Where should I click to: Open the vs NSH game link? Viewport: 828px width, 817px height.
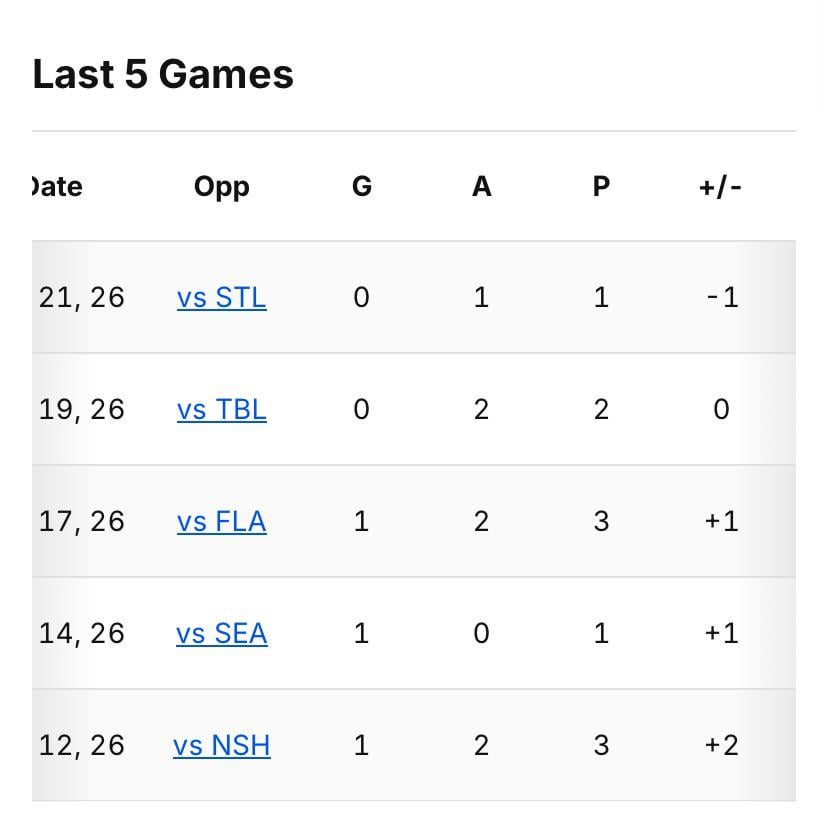coord(221,745)
